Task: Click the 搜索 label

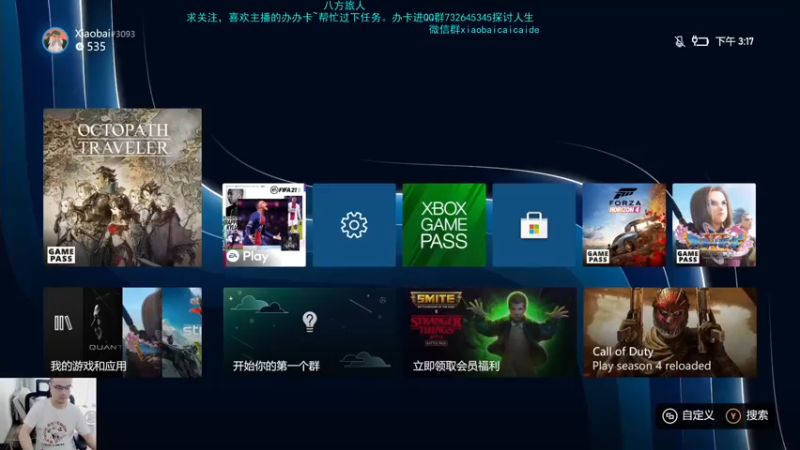Action: pyautogui.click(x=757, y=415)
